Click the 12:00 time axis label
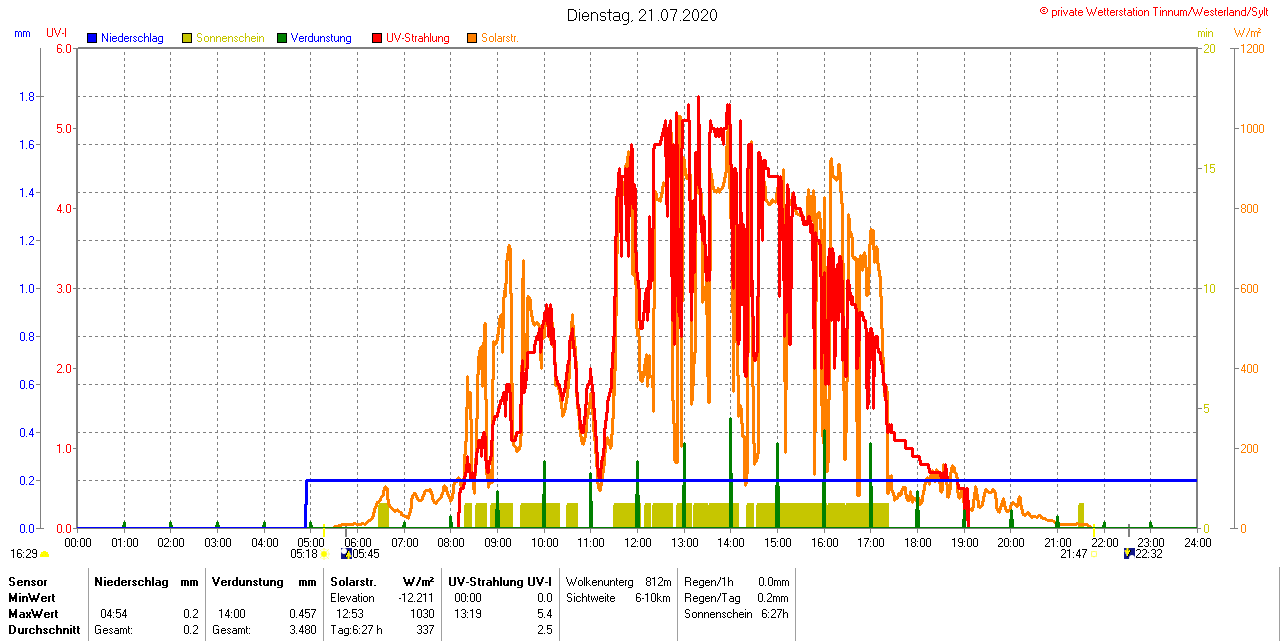1280x641 pixels. (x=638, y=542)
